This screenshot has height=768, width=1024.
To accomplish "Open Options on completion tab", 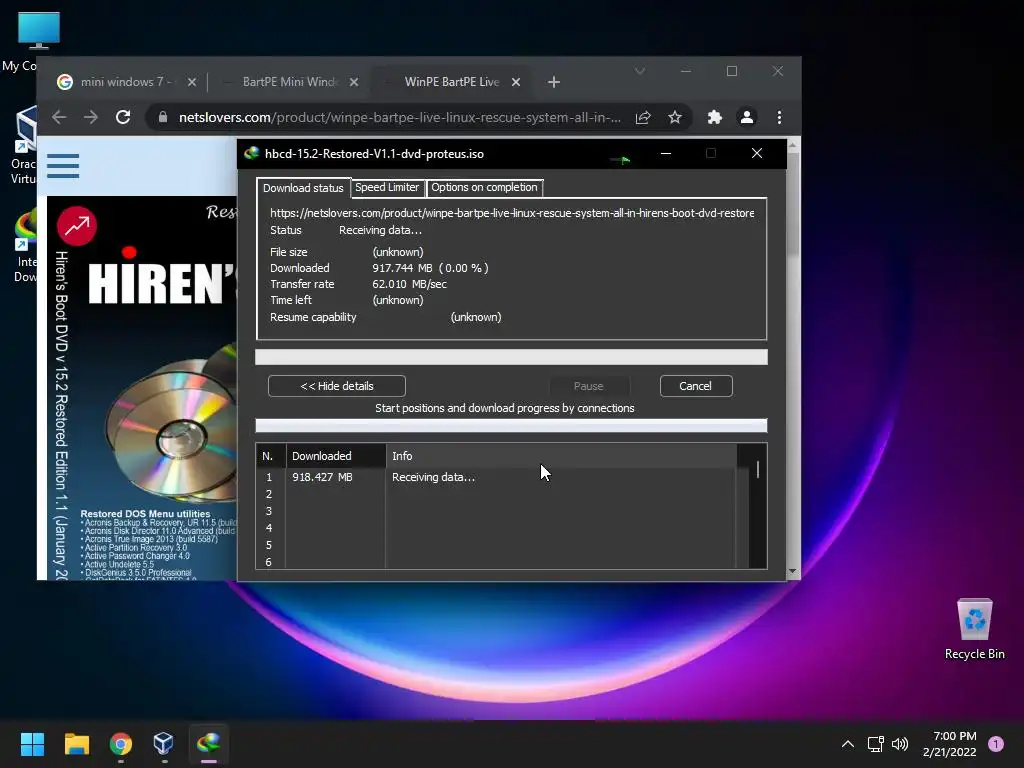I will (x=484, y=187).
